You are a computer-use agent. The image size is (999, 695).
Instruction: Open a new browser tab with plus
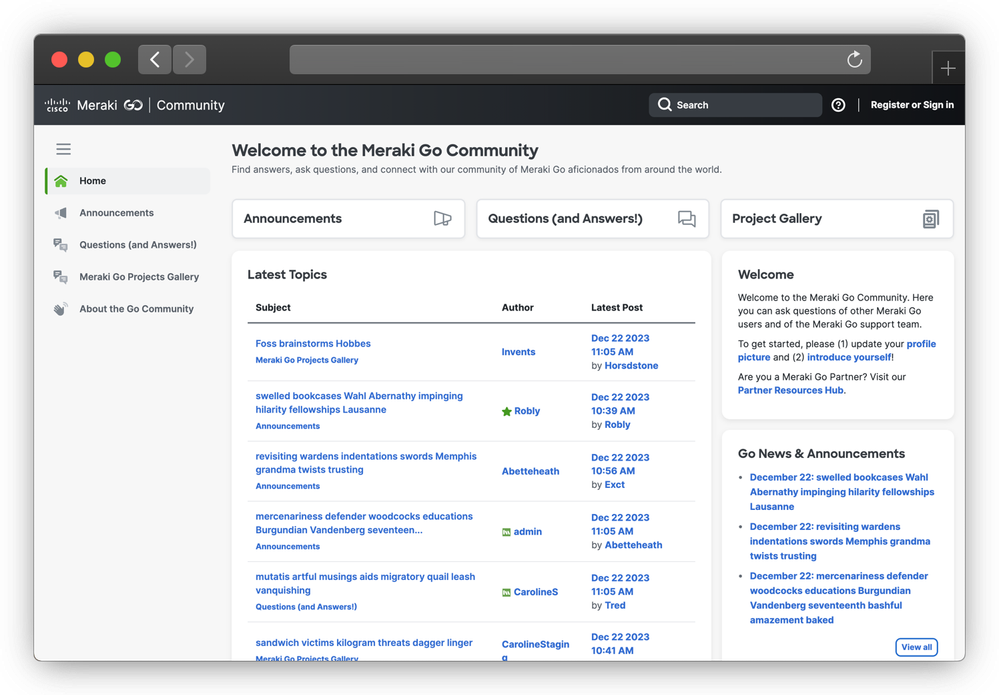948,68
